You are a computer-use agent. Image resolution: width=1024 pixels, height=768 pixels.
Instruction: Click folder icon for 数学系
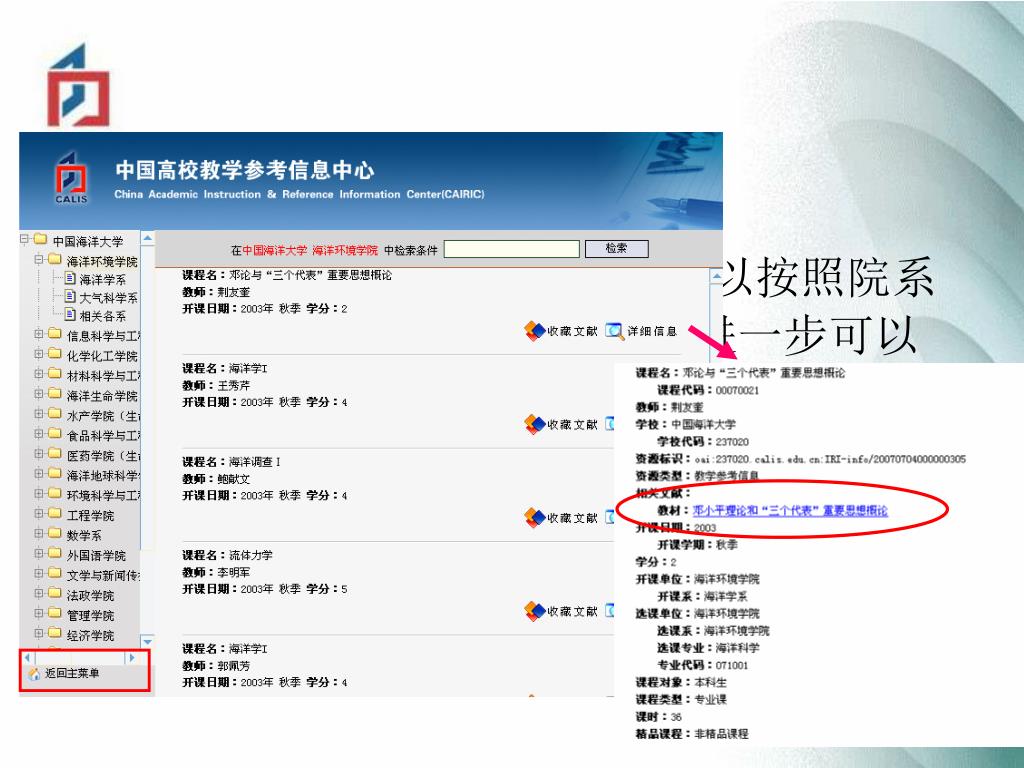coord(55,534)
